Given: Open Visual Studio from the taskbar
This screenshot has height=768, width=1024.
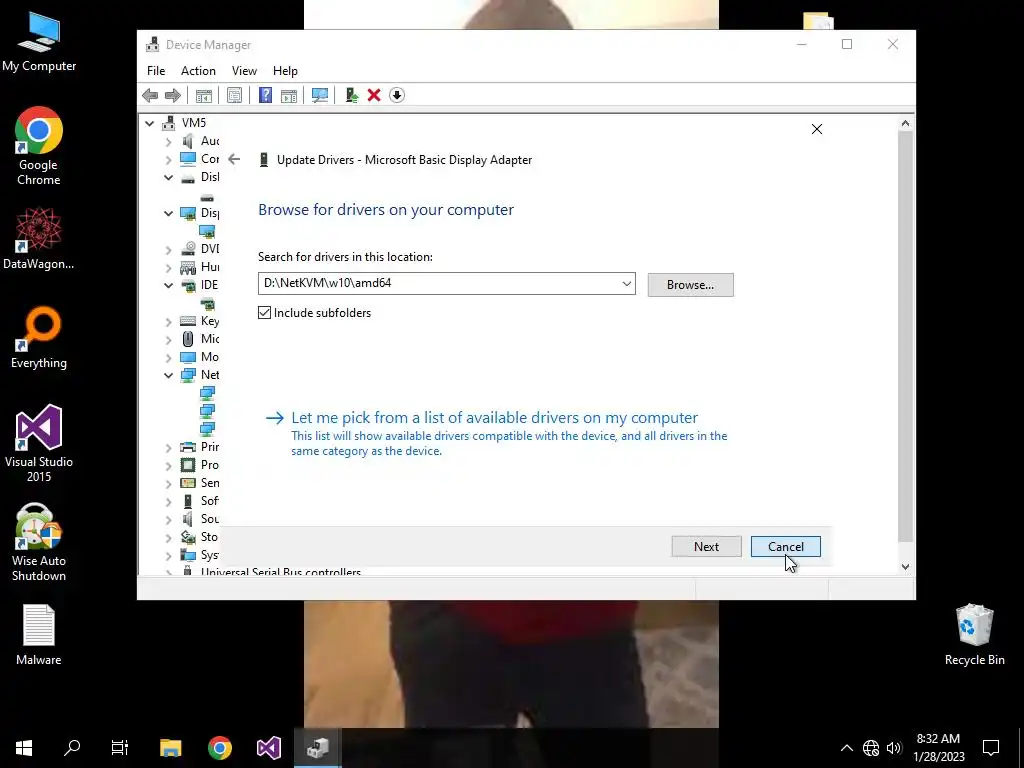Looking at the screenshot, I should pyautogui.click(x=268, y=748).
